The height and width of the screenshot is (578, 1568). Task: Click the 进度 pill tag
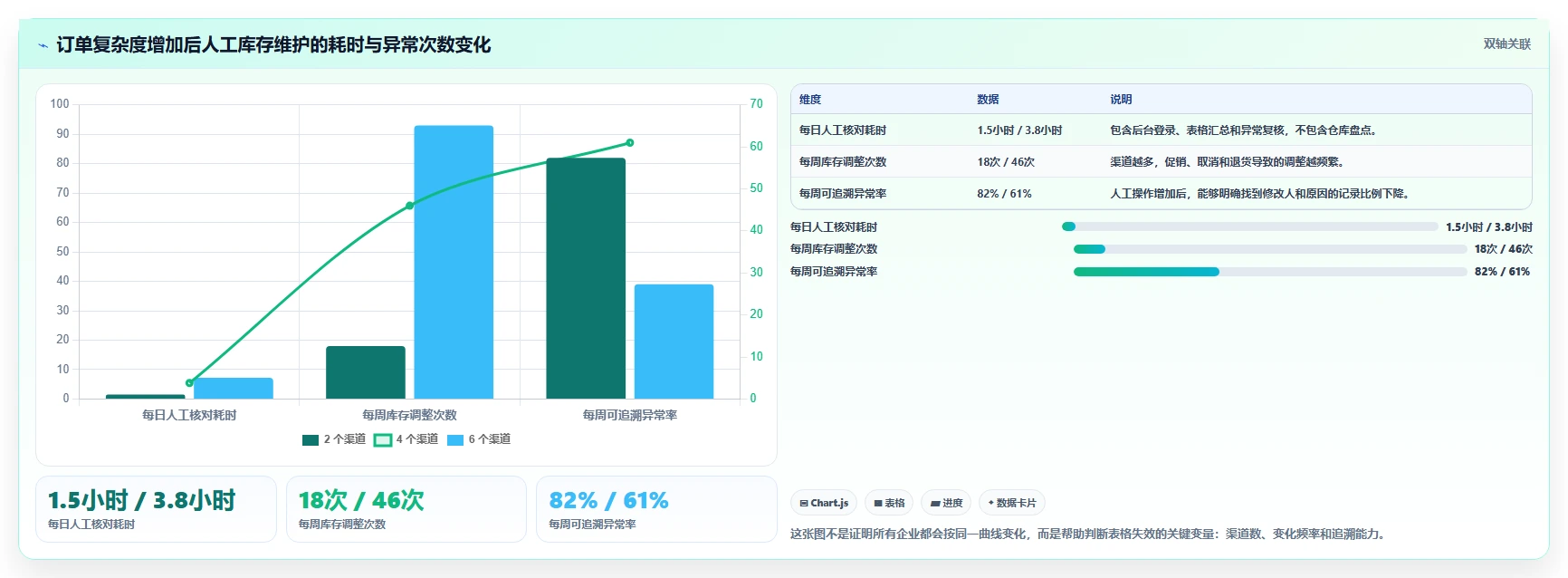946,503
